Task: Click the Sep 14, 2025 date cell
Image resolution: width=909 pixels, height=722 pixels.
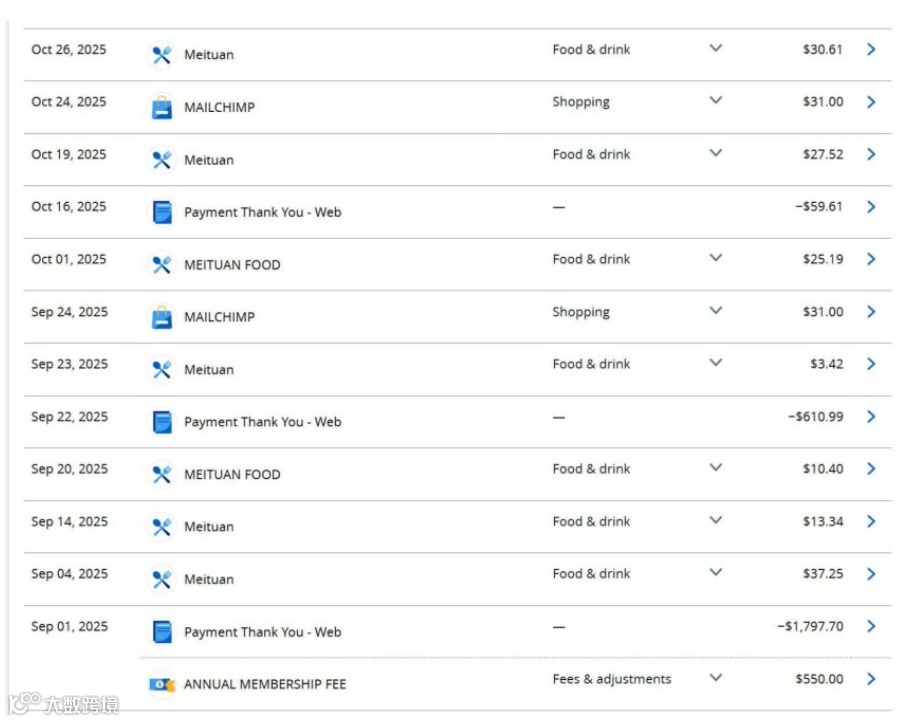Action: click(70, 522)
